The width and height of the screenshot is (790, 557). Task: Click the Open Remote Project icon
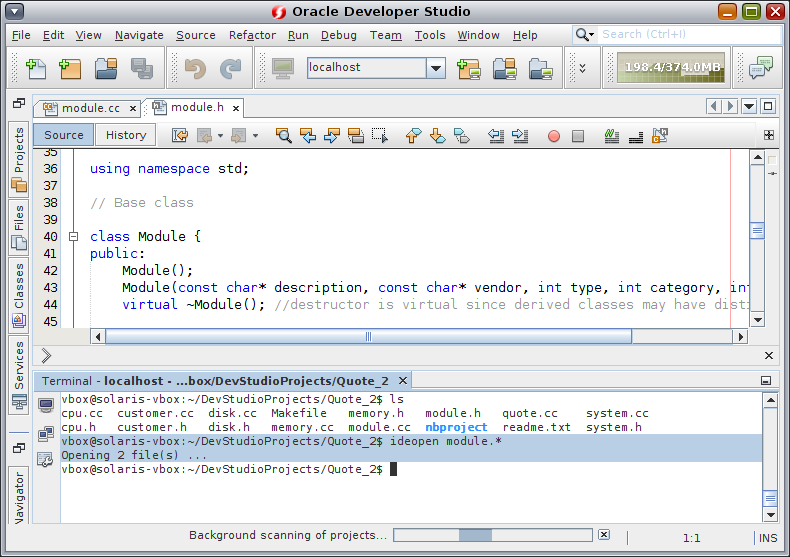click(x=504, y=68)
